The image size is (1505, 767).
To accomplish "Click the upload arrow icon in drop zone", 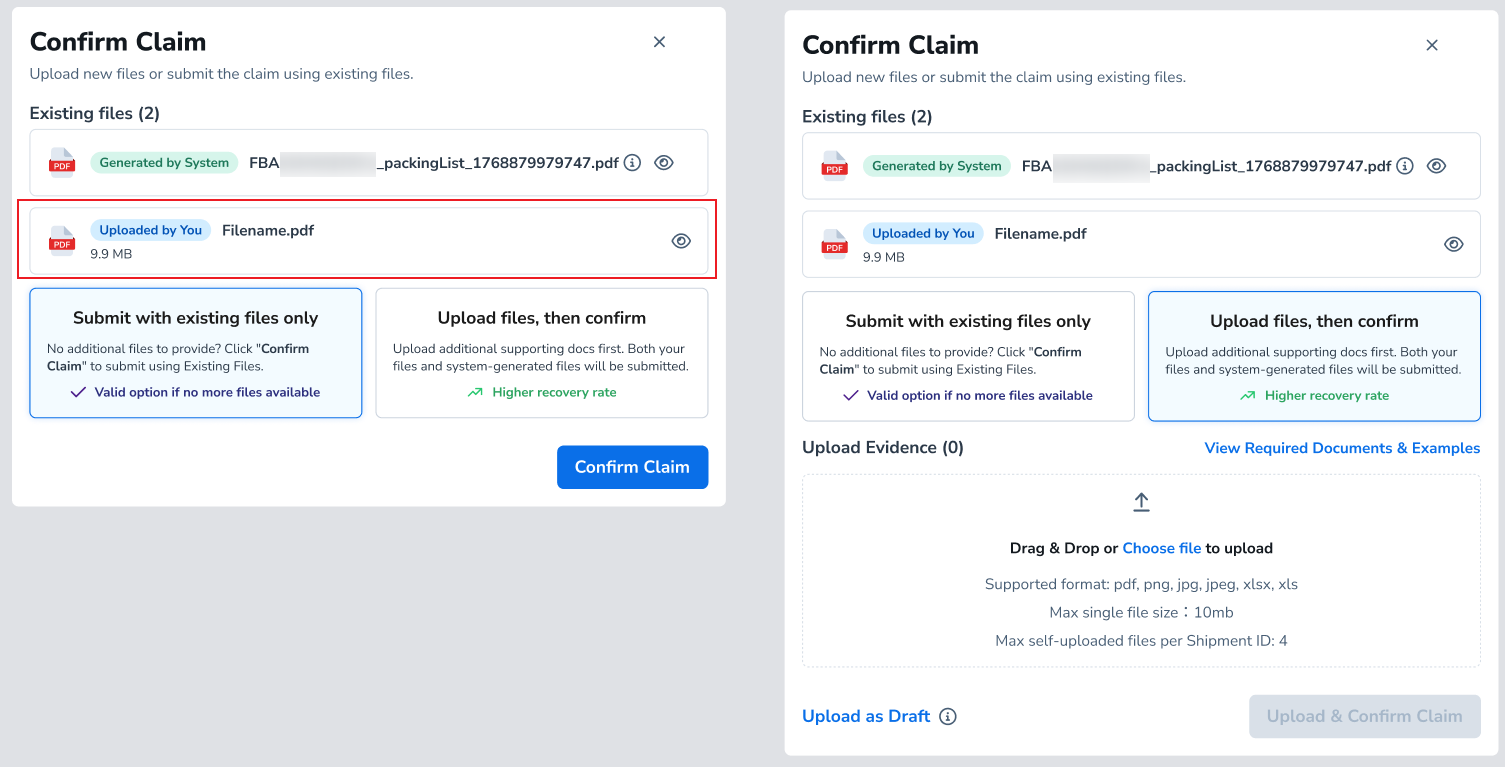I will [x=1141, y=502].
